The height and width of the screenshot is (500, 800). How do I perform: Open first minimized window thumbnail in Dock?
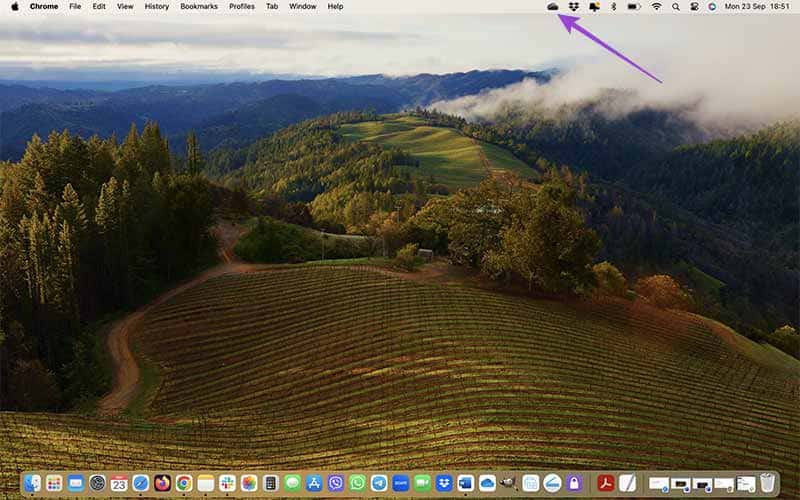click(659, 483)
